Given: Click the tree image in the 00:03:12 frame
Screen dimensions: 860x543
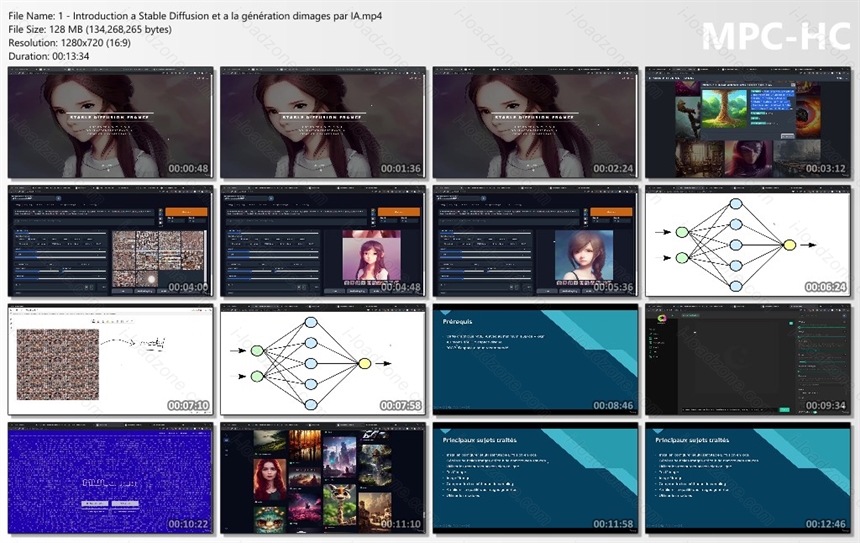Looking at the screenshot, I should 725,109.
